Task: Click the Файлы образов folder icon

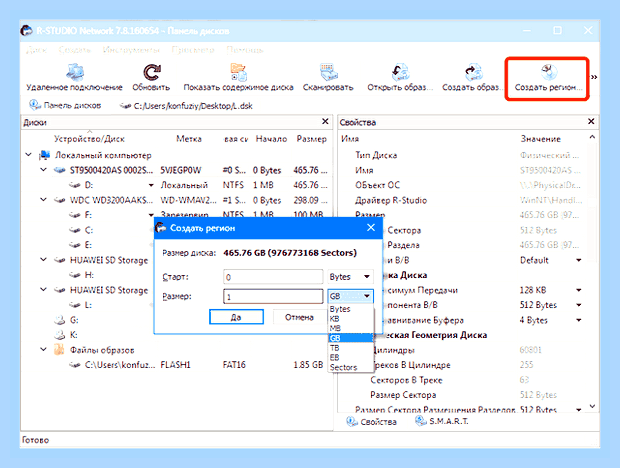Action: pos(59,349)
